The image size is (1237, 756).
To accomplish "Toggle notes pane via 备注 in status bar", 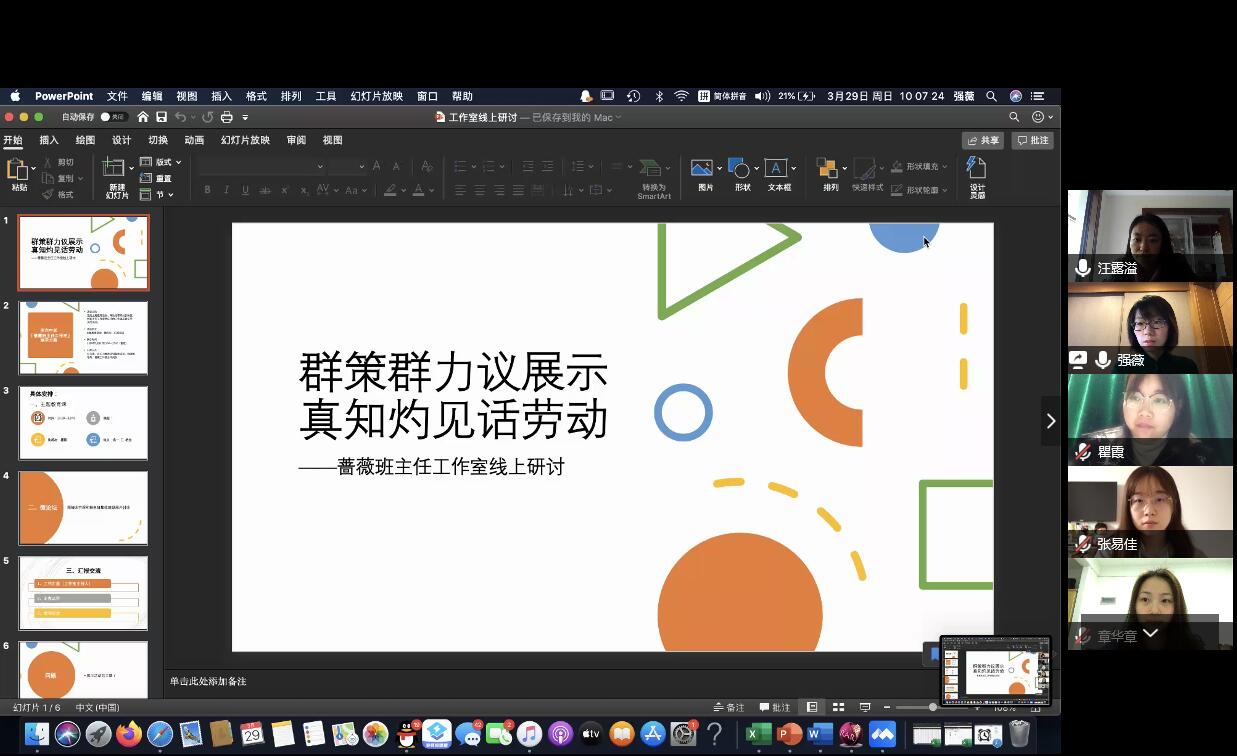I will click(729, 707).
